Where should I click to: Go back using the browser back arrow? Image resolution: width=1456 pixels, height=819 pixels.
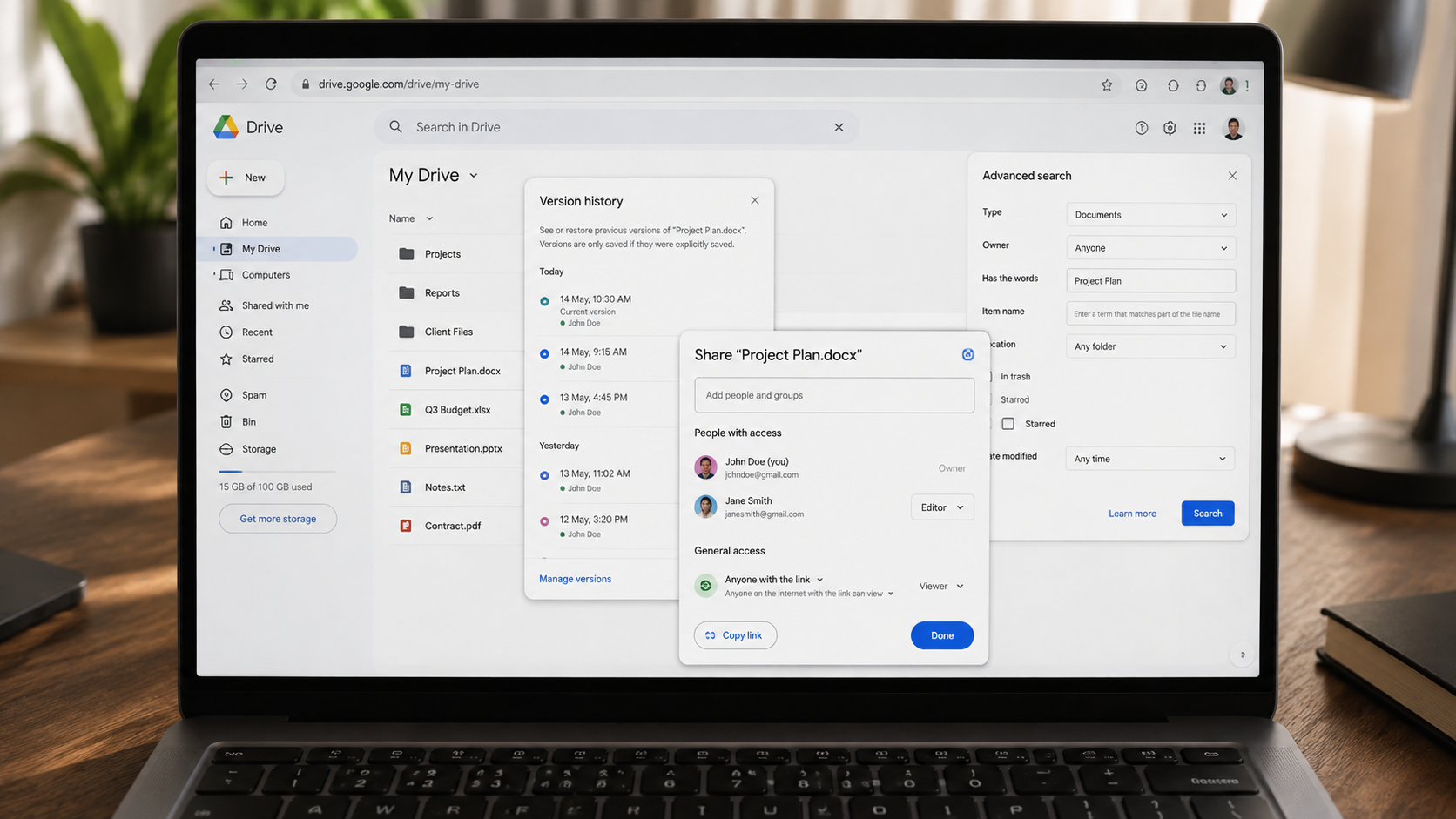pos(214,84)
